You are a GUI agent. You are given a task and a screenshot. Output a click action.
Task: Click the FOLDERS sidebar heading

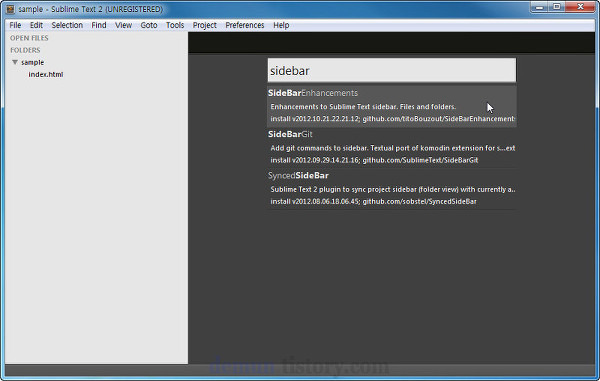(25, 50)
